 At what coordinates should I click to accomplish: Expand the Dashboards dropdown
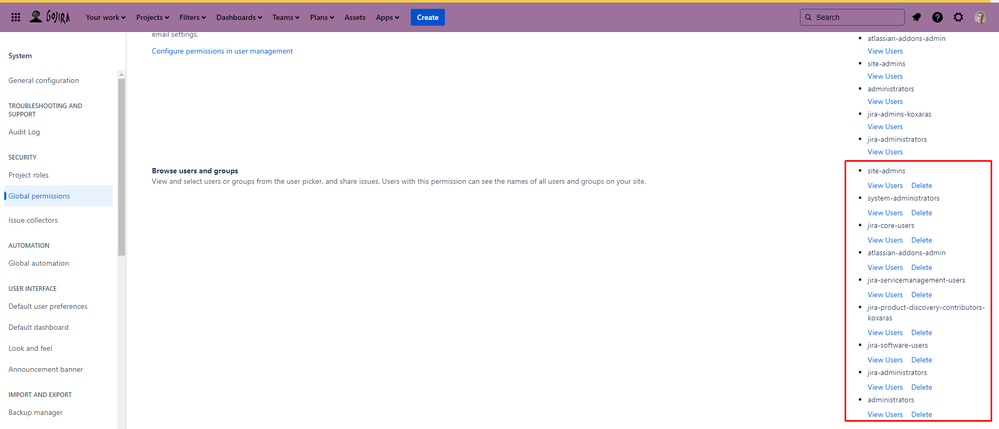[239, 17]
